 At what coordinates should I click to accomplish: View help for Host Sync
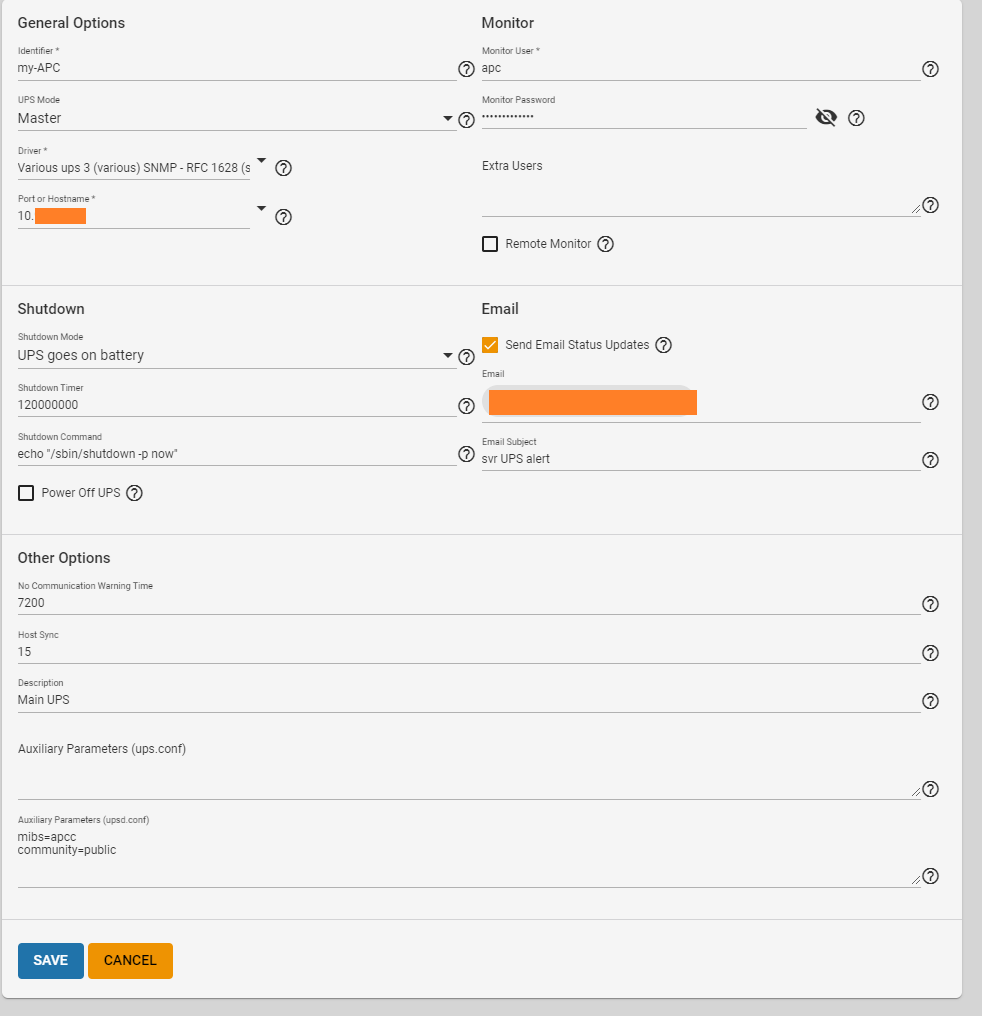pyautogui.click(x=930, y=653)
